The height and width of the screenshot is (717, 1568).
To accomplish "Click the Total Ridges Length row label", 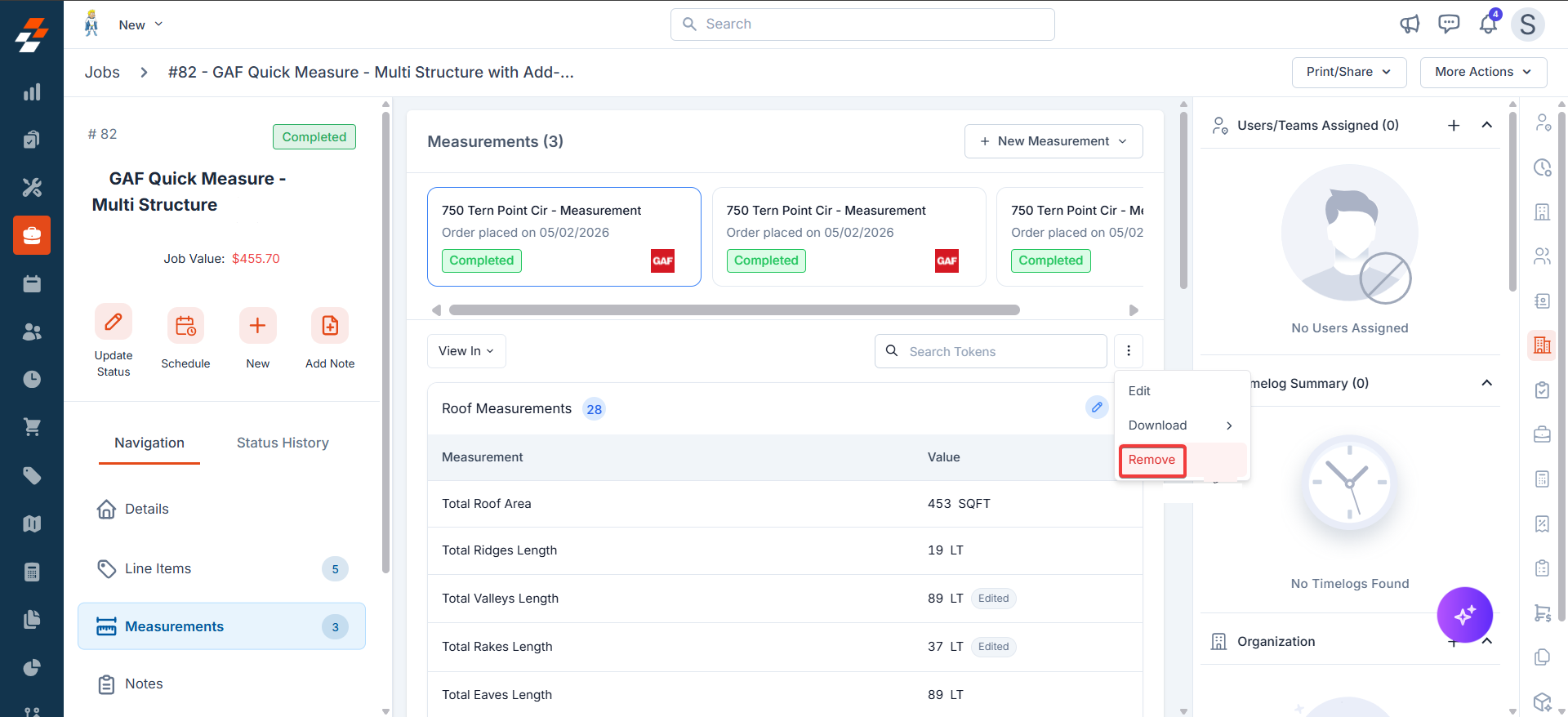I will 500,550.
